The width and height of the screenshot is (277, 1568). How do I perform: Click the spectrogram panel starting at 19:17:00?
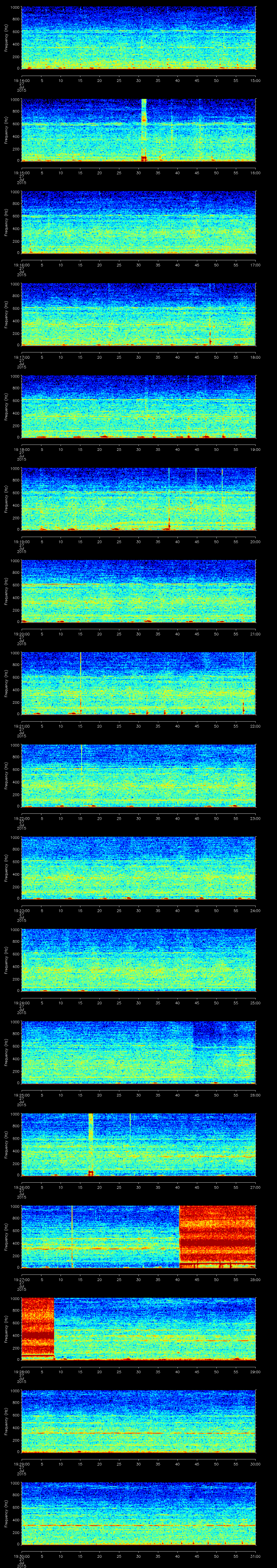tap(138, 314)
